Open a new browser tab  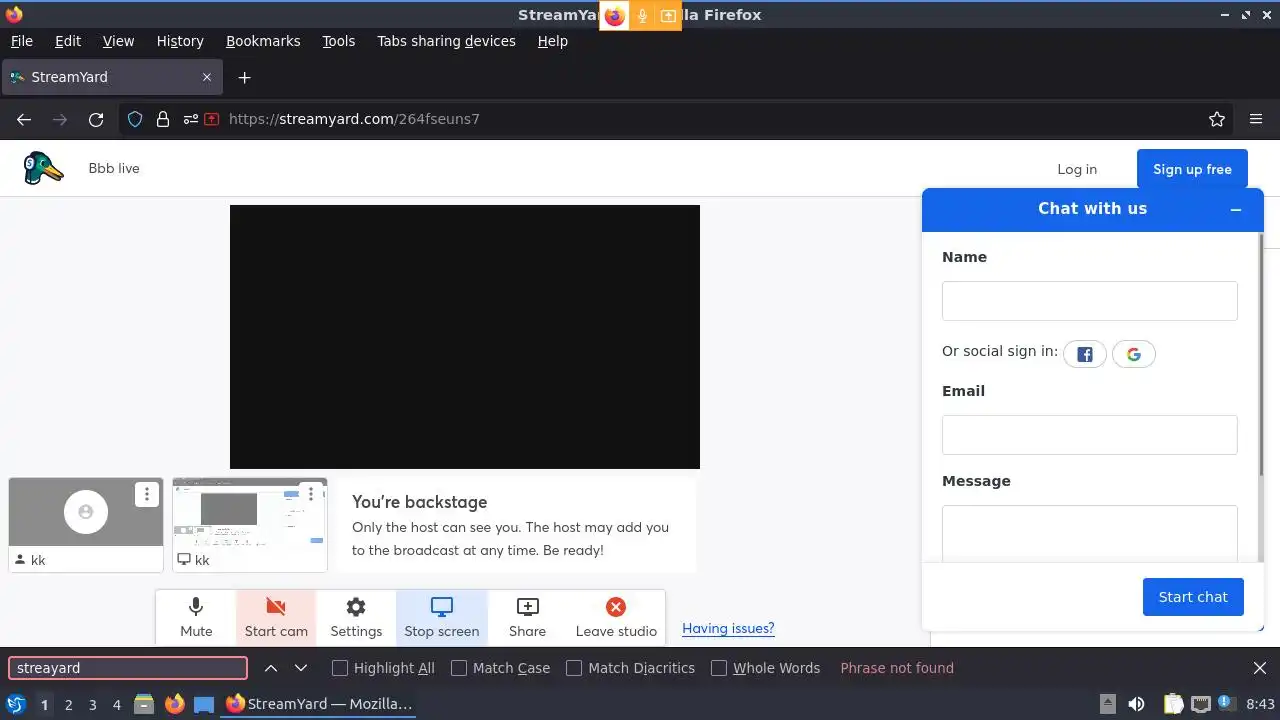coord(244,77)
